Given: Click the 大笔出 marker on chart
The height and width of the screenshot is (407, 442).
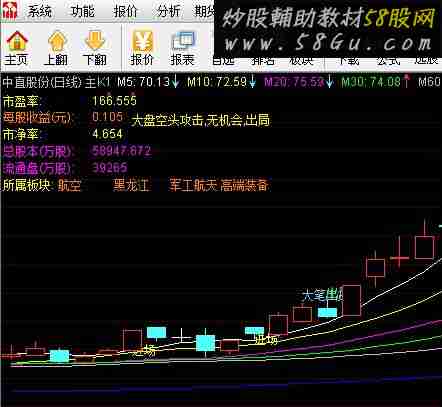Looking at the screenshot, I should [x=322, y=296].
